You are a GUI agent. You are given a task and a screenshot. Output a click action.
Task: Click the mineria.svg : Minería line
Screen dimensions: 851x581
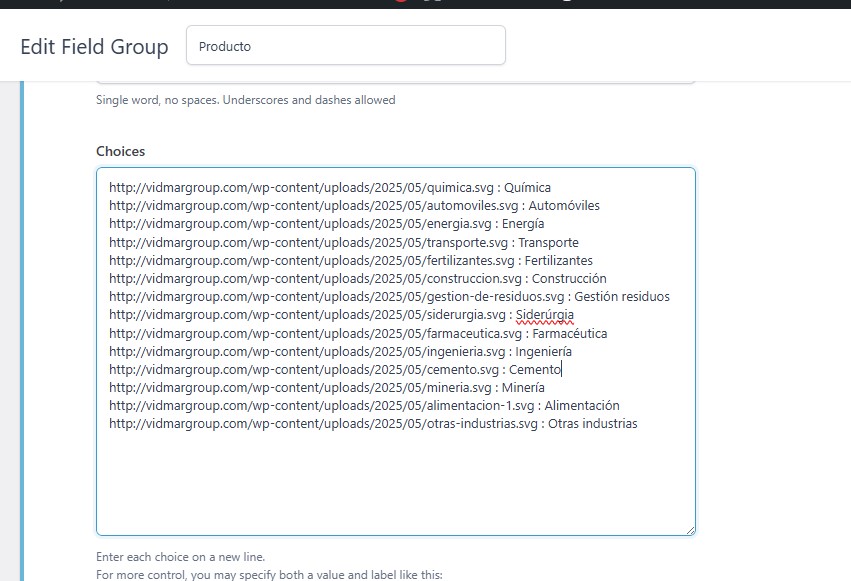click(x=327, y=387)
